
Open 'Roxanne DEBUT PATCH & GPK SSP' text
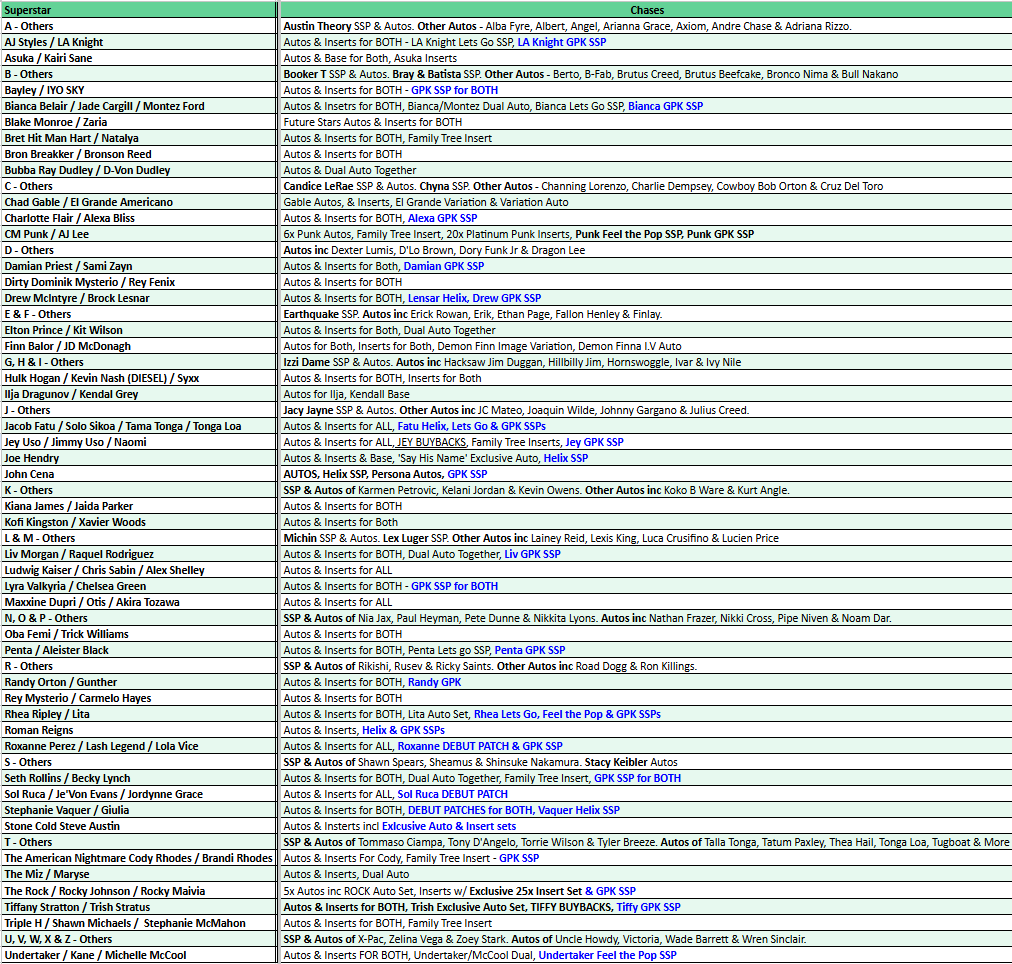[480, 746]
